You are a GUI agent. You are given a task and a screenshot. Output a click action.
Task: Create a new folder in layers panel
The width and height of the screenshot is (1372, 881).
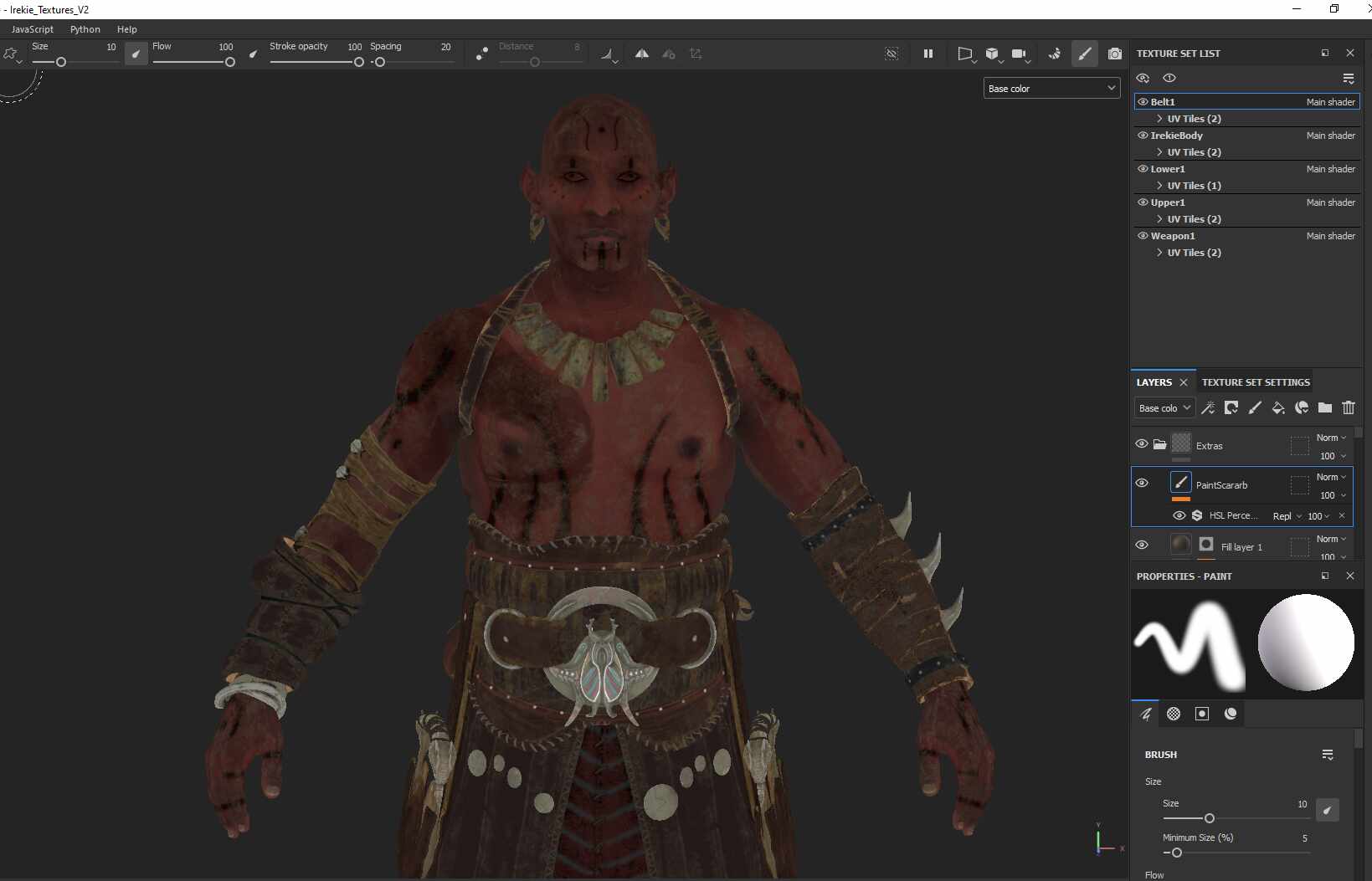click(x=1324, y=407)
